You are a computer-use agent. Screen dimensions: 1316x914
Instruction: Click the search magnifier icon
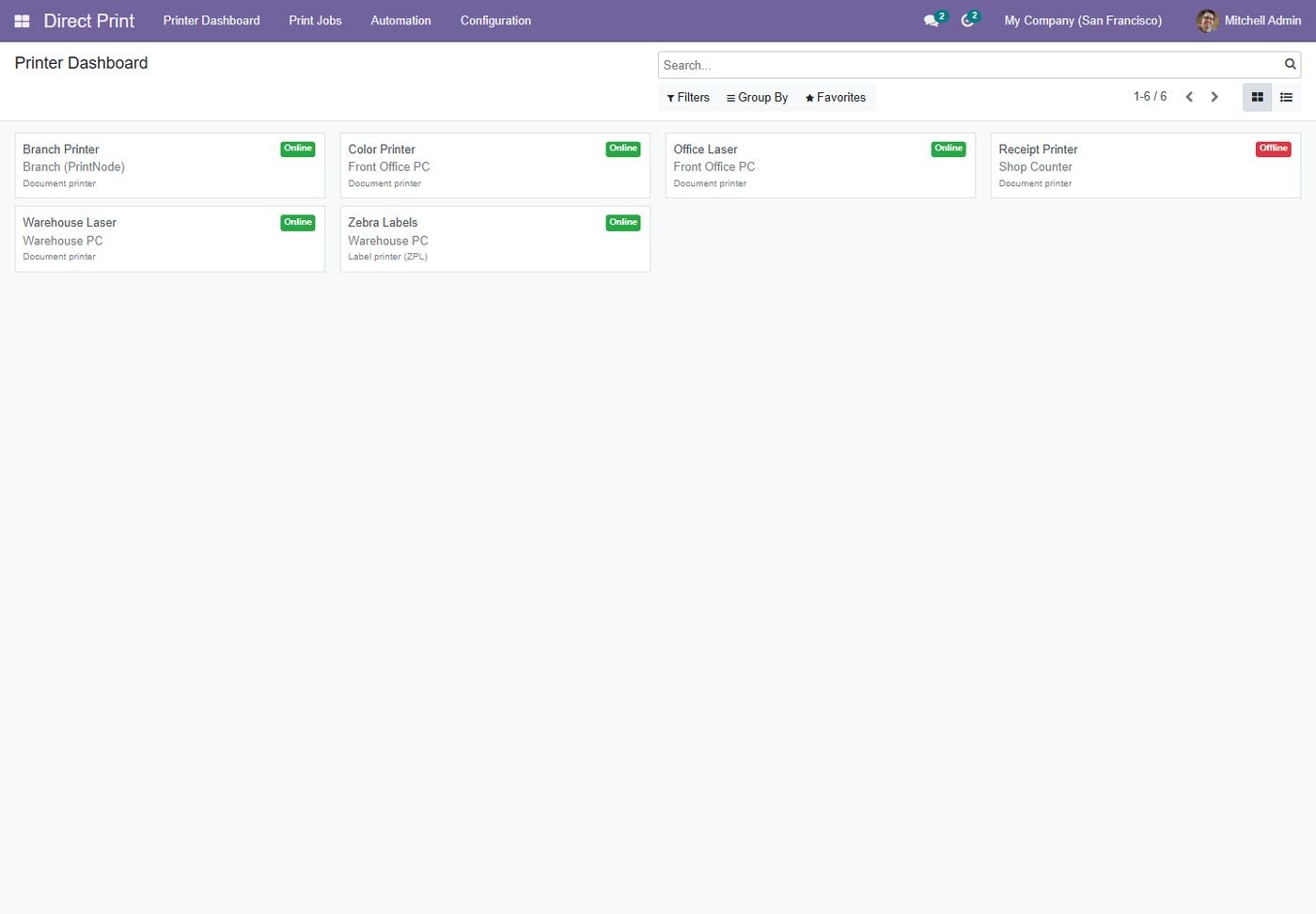(1291, 64)
